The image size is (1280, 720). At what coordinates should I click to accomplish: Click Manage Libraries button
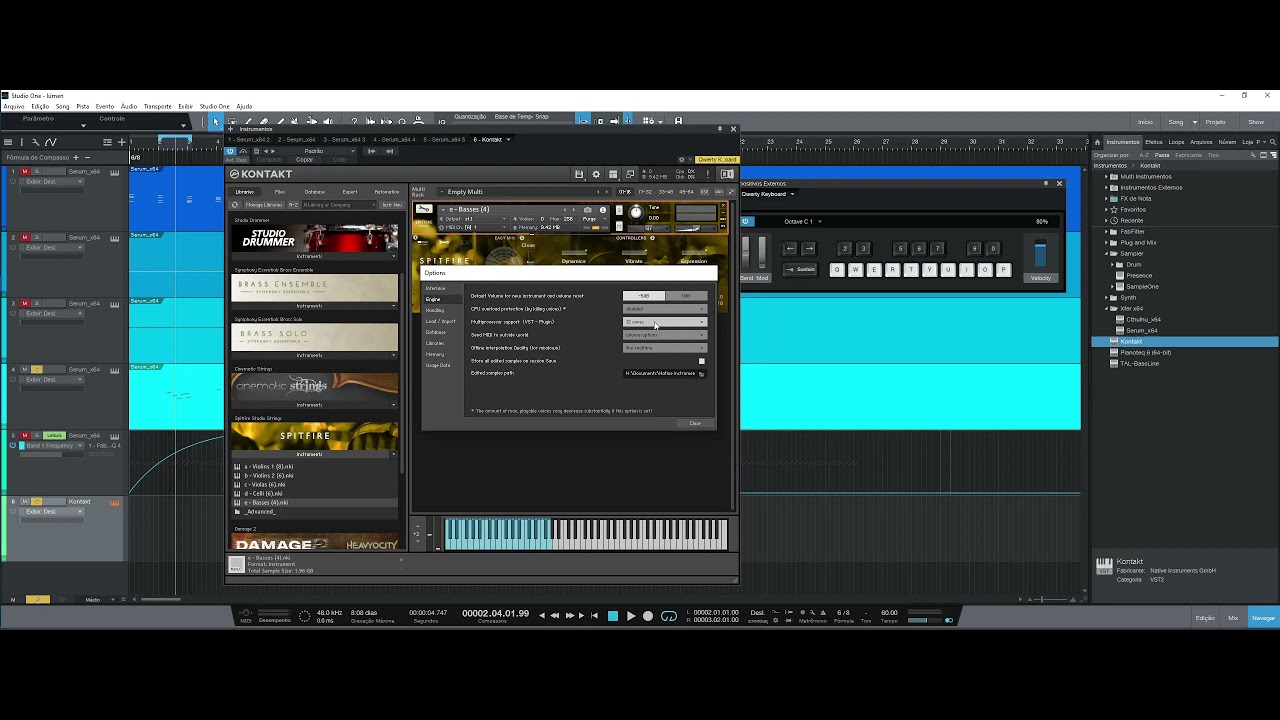click(264, 205)
